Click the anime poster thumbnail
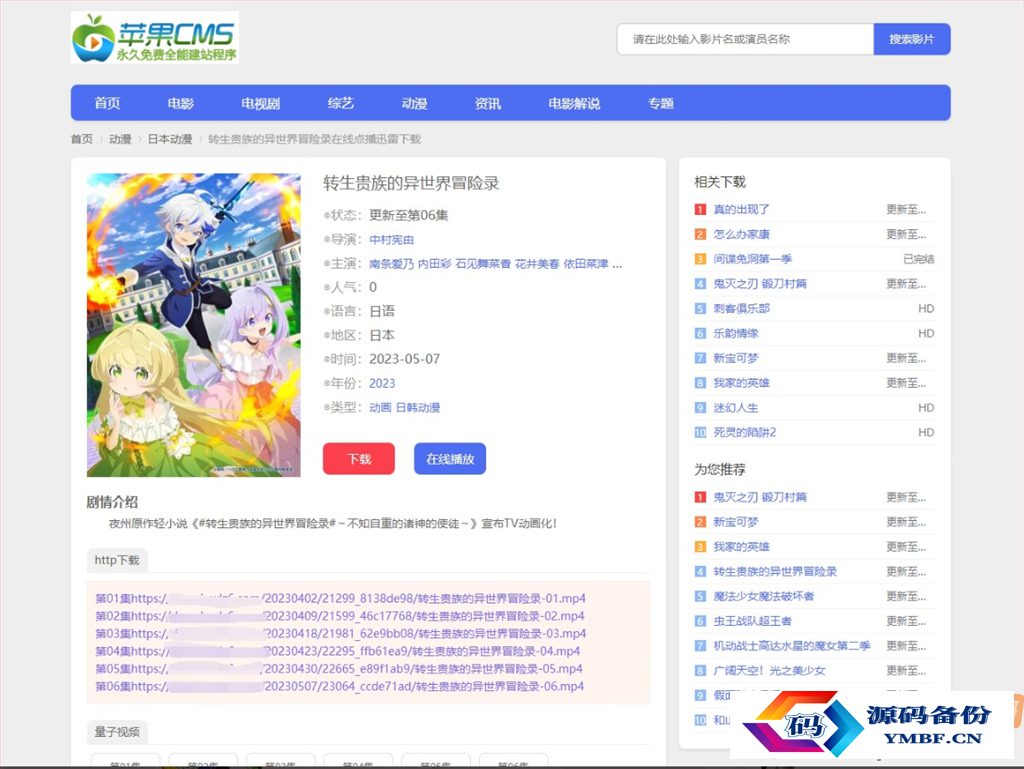 [194, 324]
